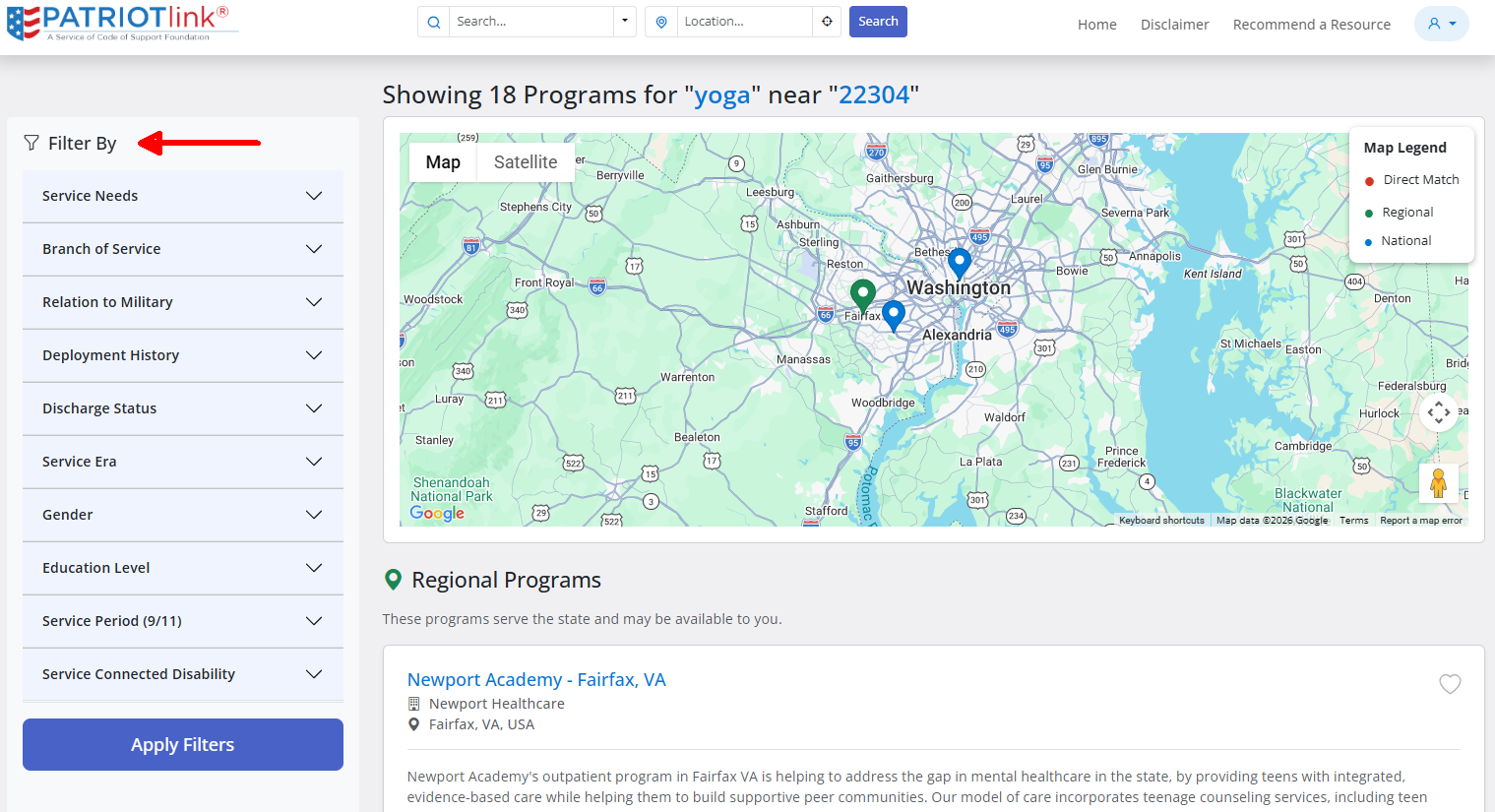Expand the Service Era filter
Viewport: 1495px width, 812px height.
[183, 462]
